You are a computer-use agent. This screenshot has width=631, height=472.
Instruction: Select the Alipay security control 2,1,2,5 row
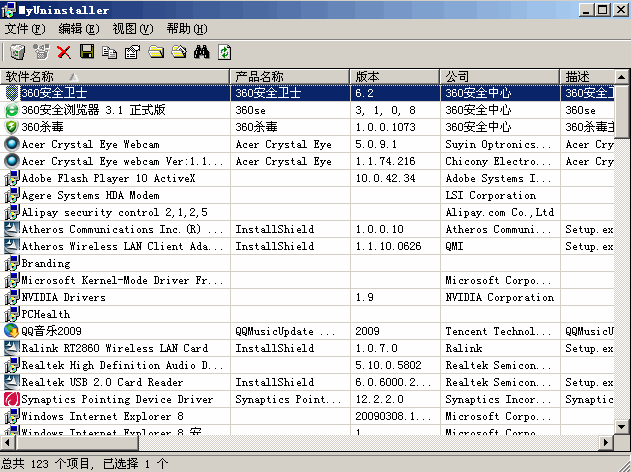[x=307, y=212]
